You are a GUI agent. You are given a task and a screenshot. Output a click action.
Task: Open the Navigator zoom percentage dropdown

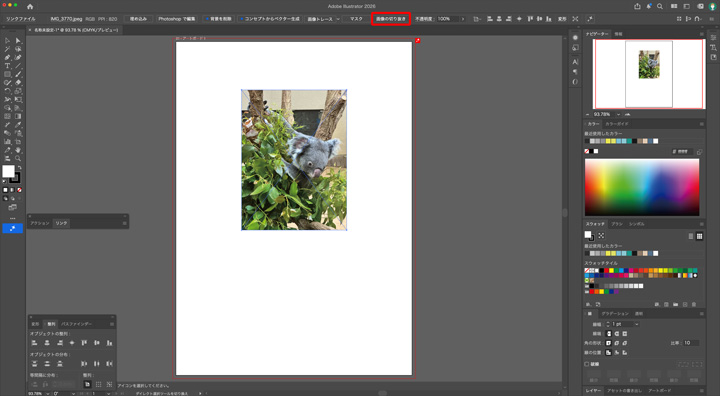[x=619, y=114]
